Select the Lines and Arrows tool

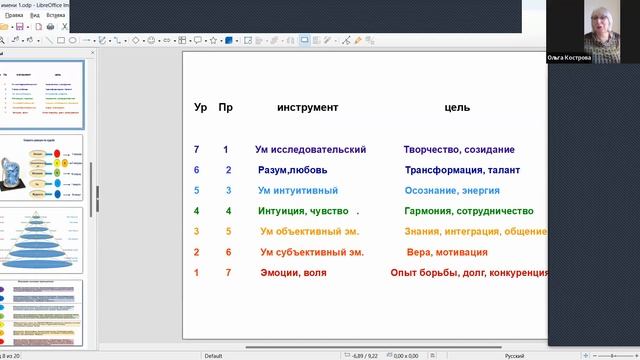point(86,40)
